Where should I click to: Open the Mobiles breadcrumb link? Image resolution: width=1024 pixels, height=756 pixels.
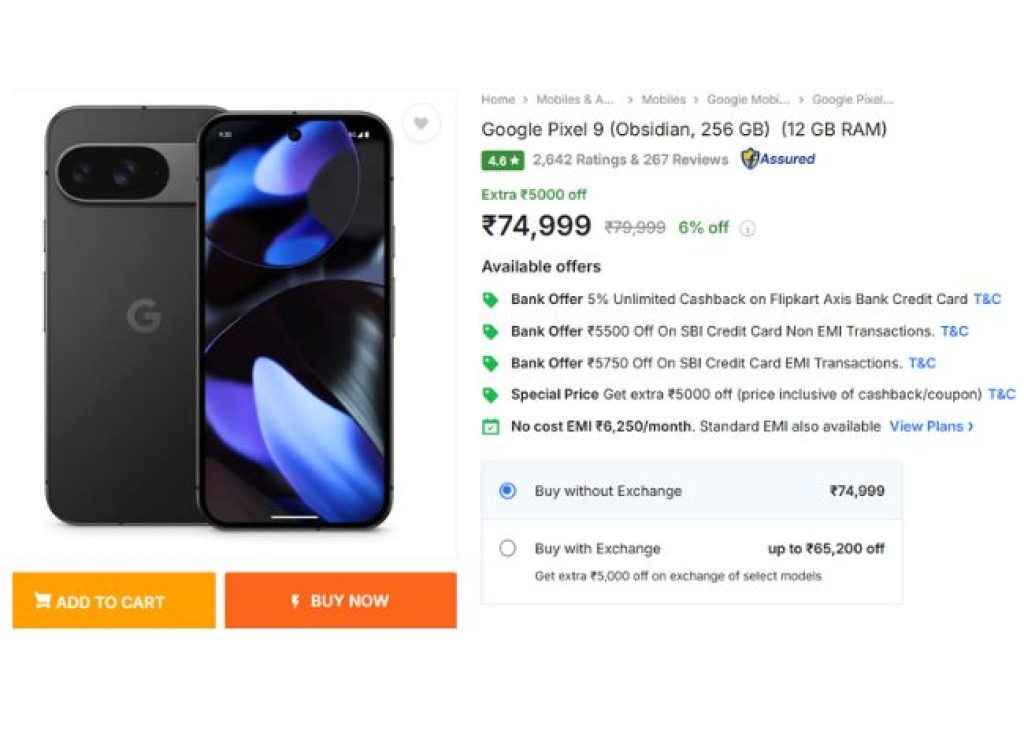663,100
